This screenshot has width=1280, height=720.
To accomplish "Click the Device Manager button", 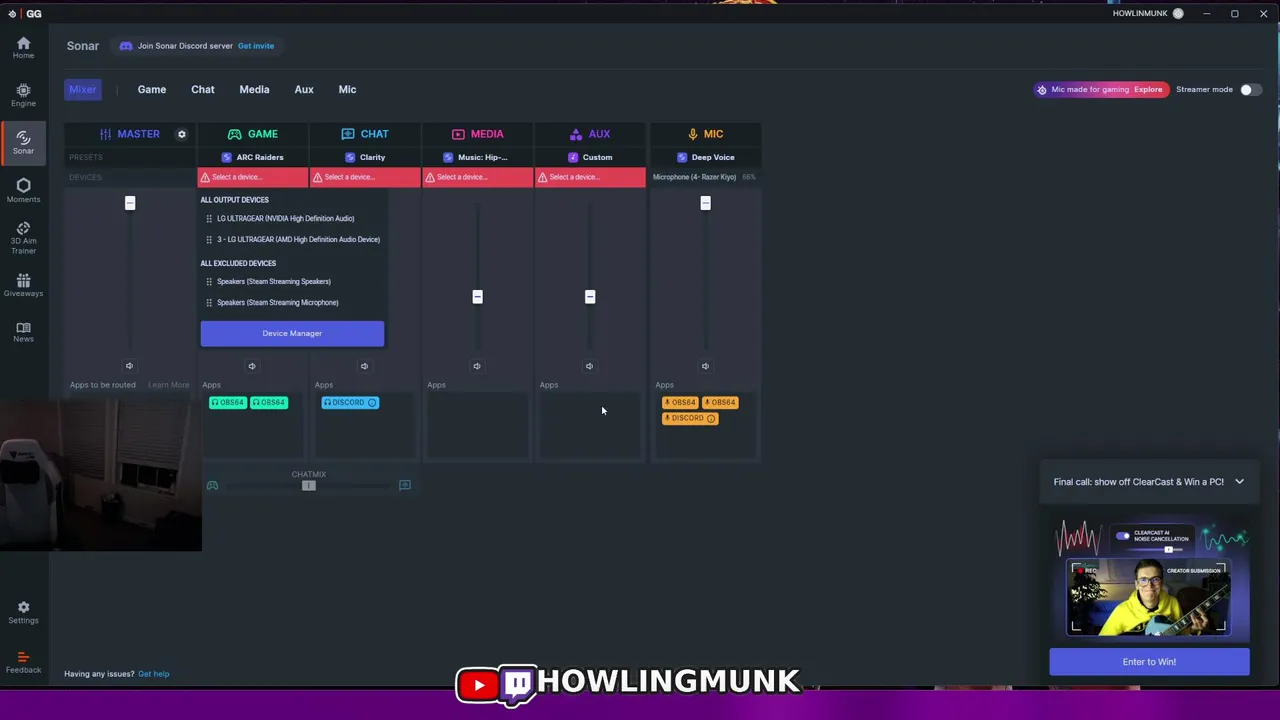I will point(292,333).
